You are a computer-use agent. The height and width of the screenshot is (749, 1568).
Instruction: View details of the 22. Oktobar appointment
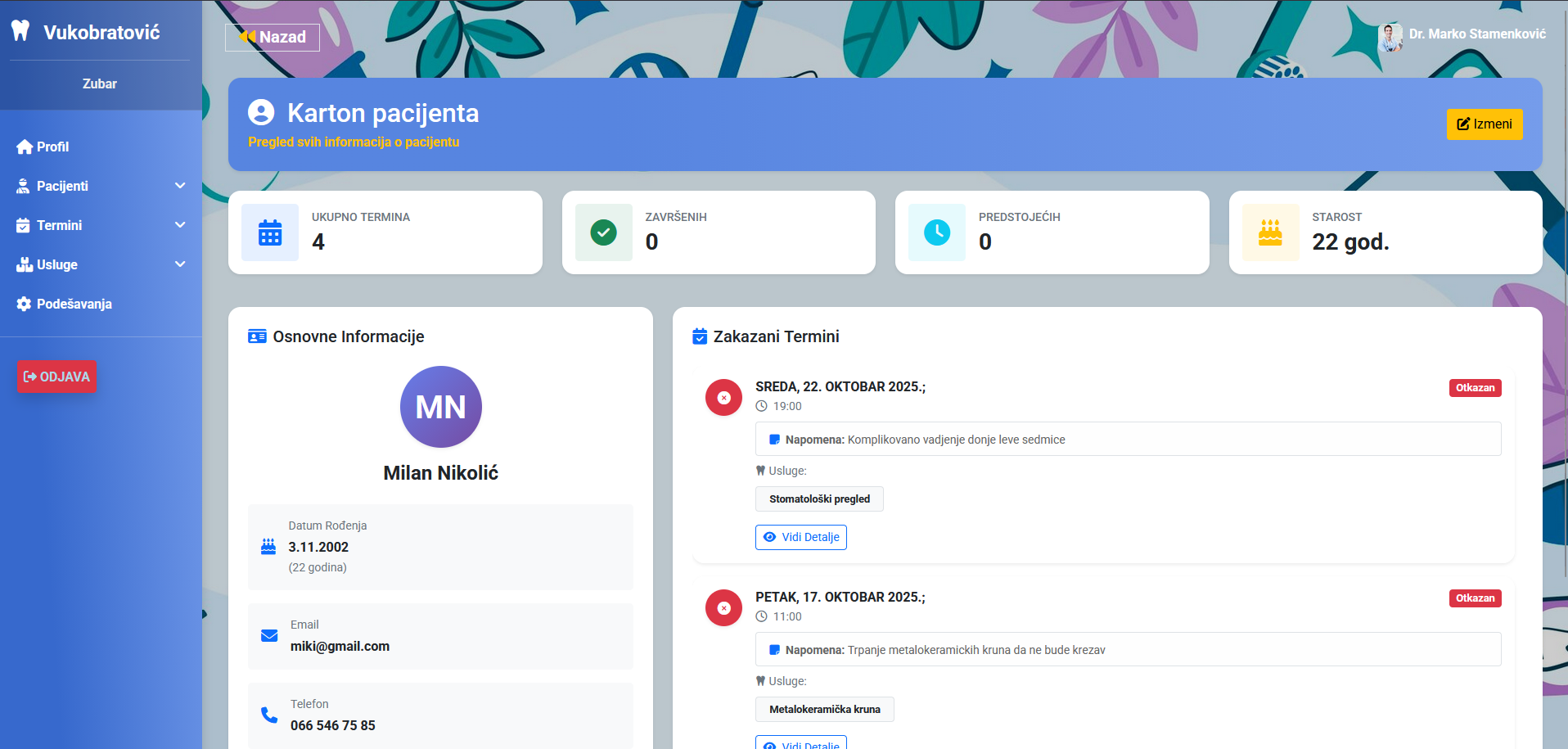coord(800,537)
